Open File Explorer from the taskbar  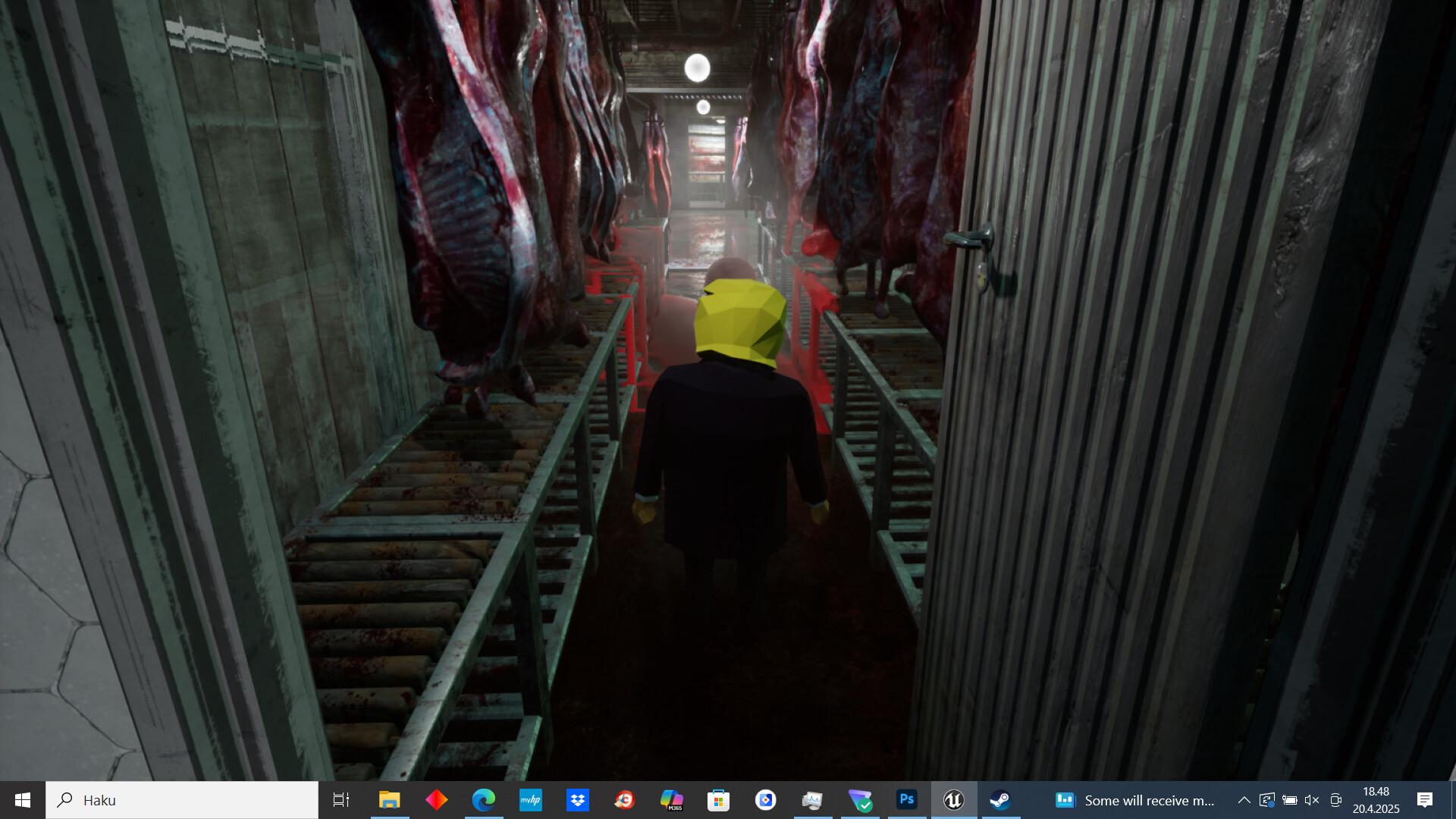point(390,800)
